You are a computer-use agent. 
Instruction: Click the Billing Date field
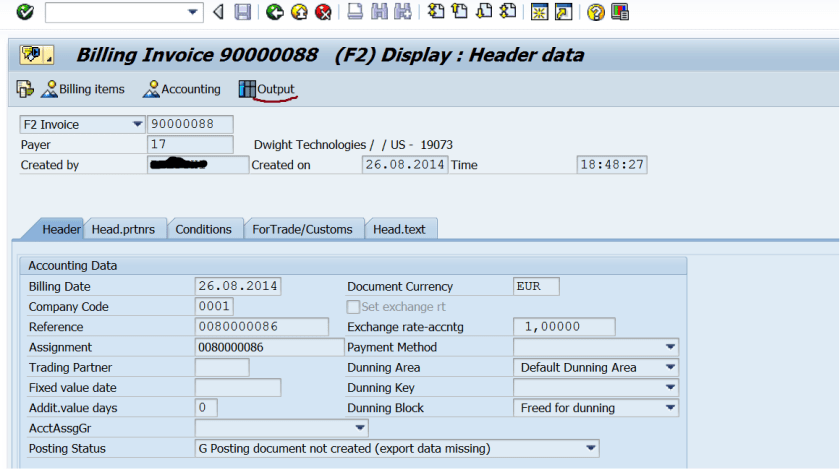(x=238, y=286)
